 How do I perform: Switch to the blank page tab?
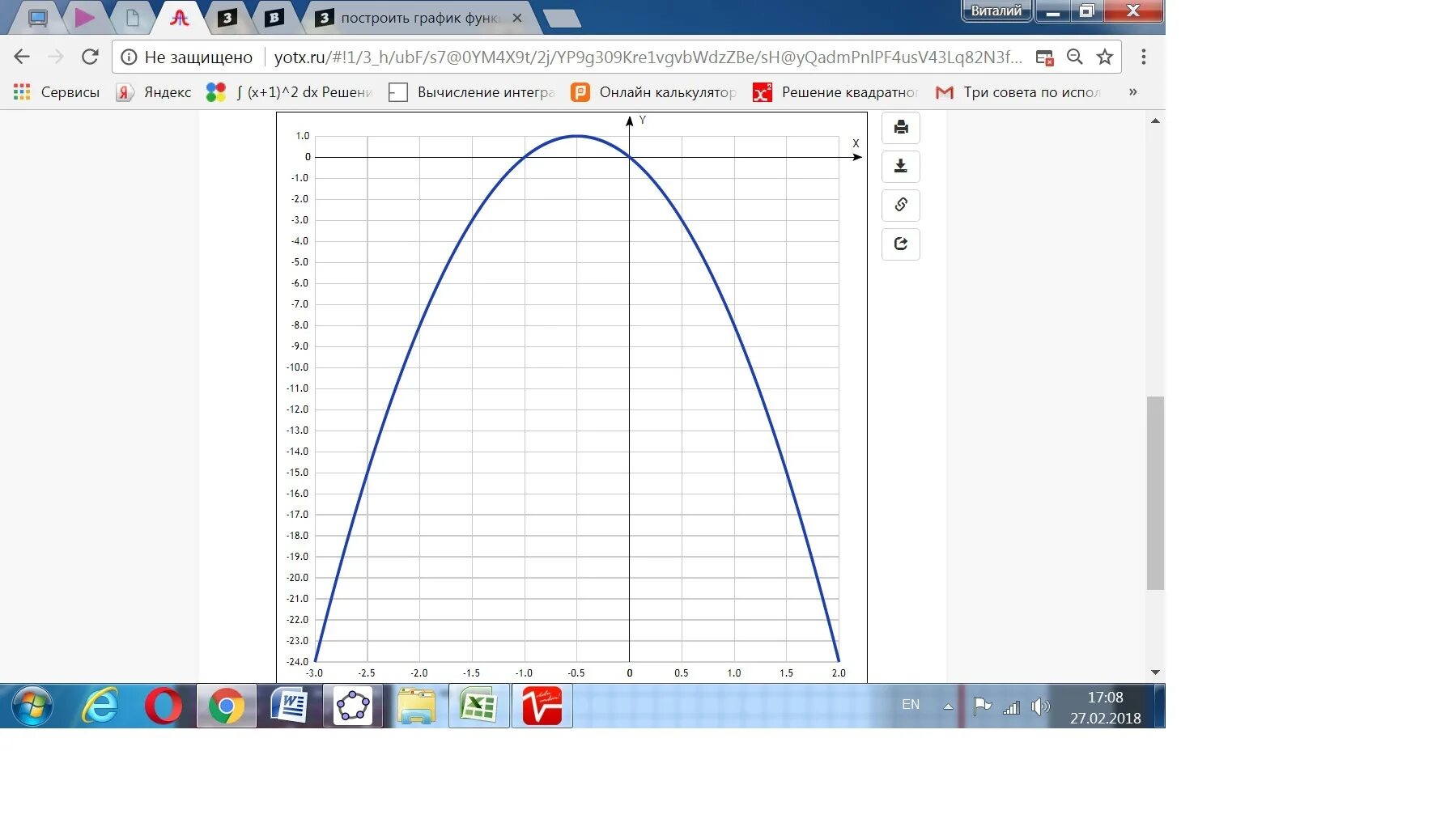(x=132, y=18)
